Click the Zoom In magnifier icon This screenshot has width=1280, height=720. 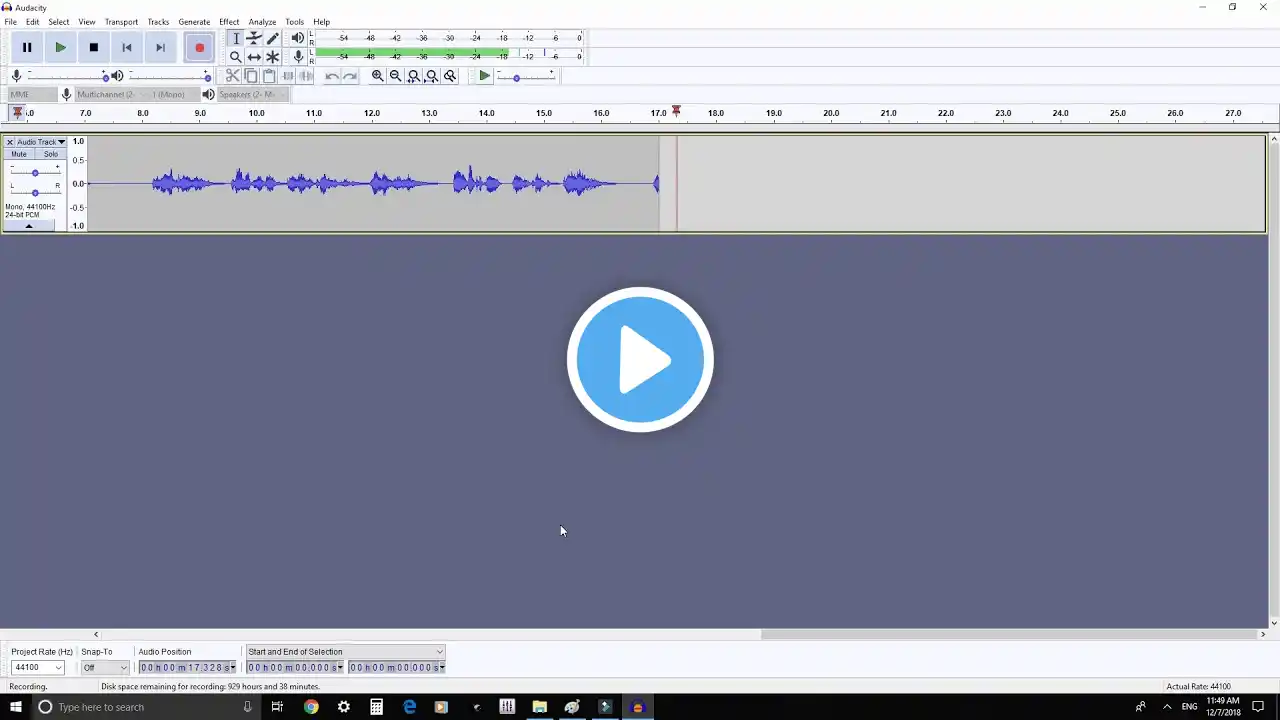[x=377, y=76]
